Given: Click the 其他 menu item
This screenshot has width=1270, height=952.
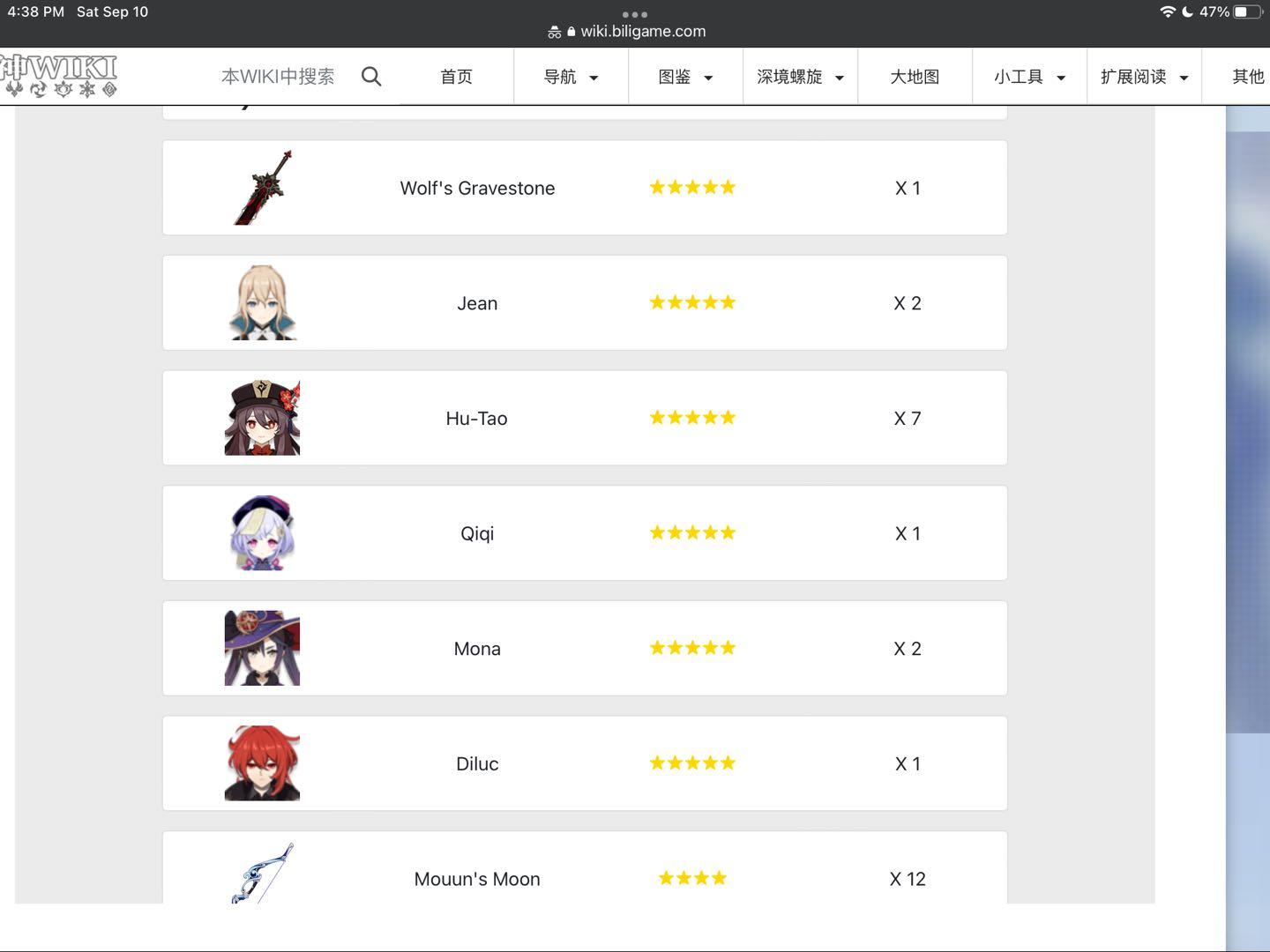Looking at the screenshot, I should click(x=1247, y=77).
